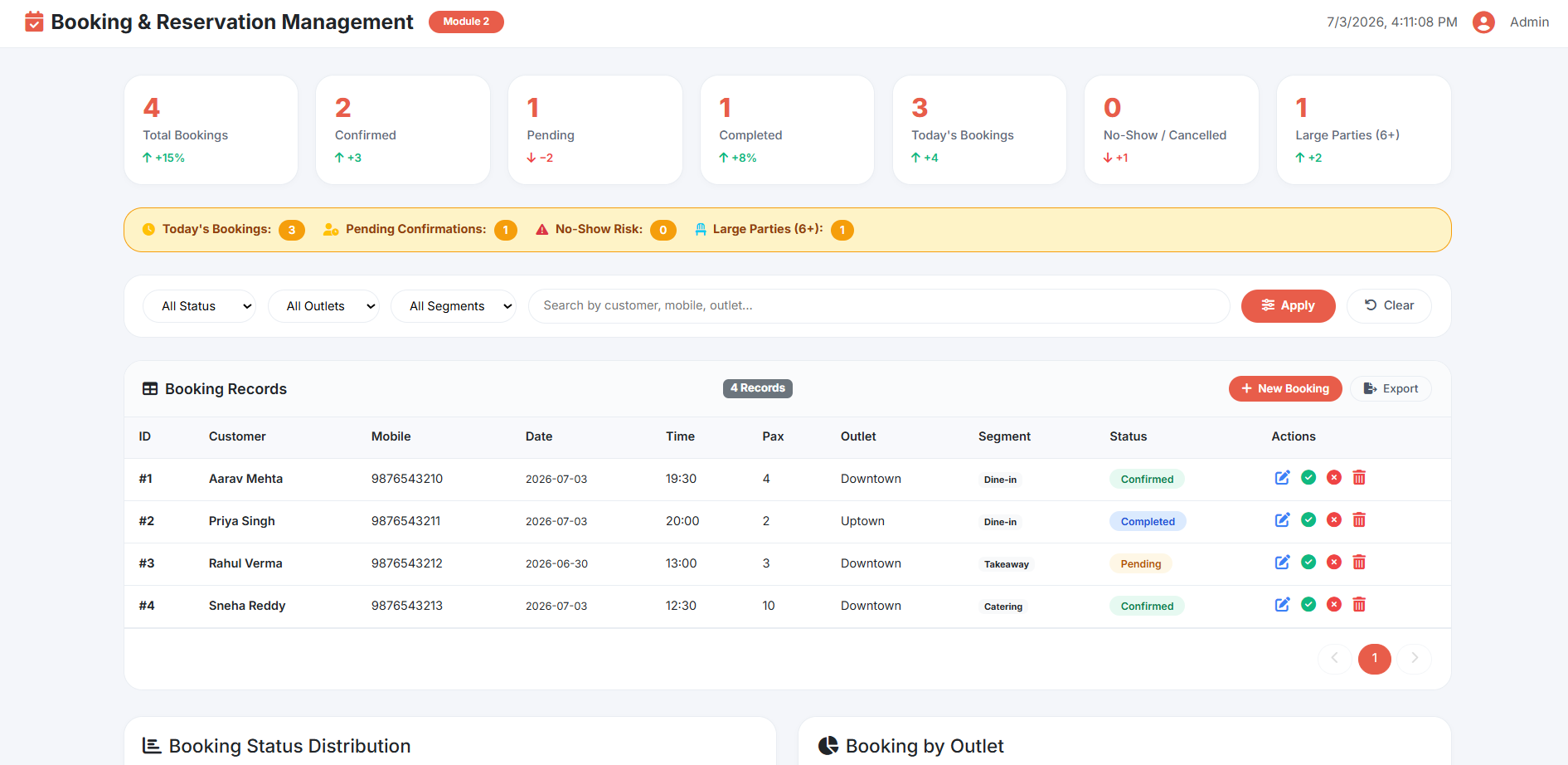This screenshot has height=765, width=1568.
Task: Click the Completed status badge for Priya Singh
Action: (1148, 522)
